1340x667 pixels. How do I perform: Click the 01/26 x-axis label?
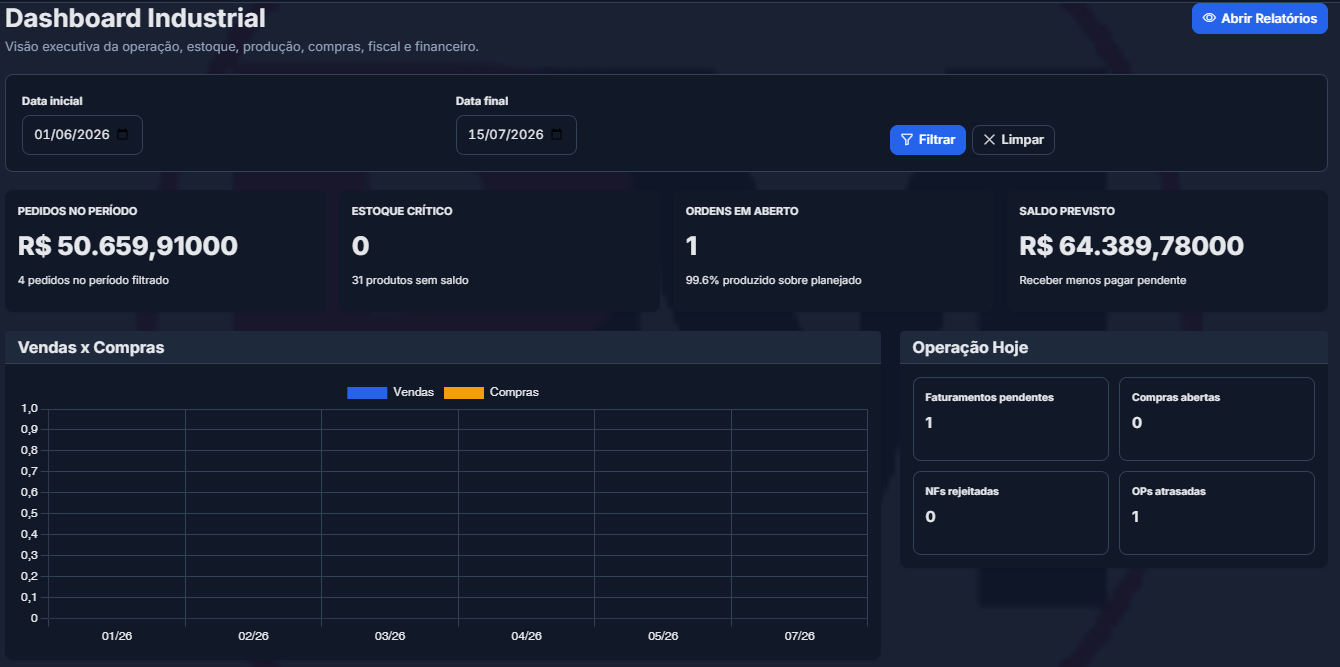coord(117,636)
